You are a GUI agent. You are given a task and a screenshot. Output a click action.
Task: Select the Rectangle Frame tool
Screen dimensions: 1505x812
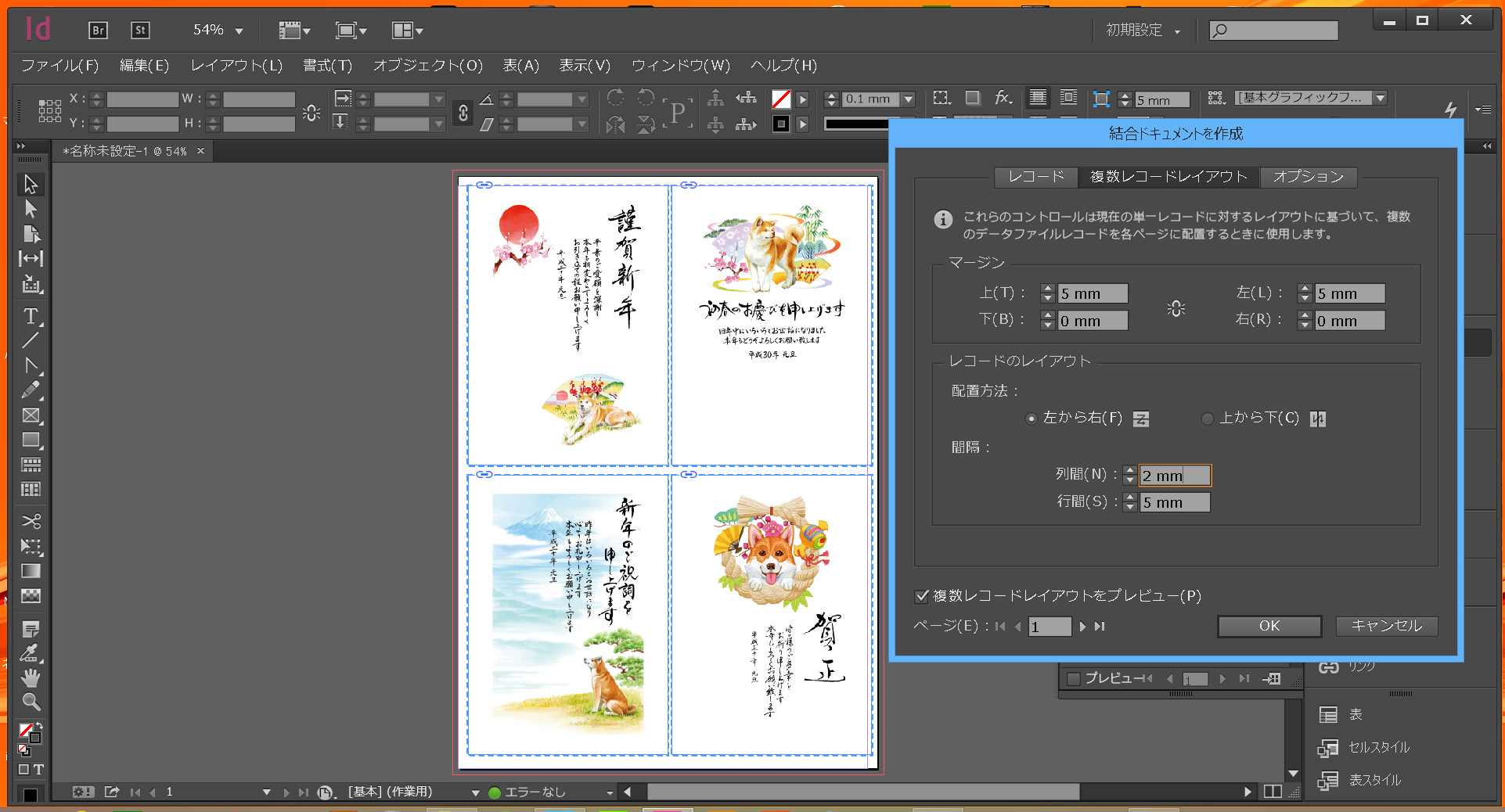[31, 415]
